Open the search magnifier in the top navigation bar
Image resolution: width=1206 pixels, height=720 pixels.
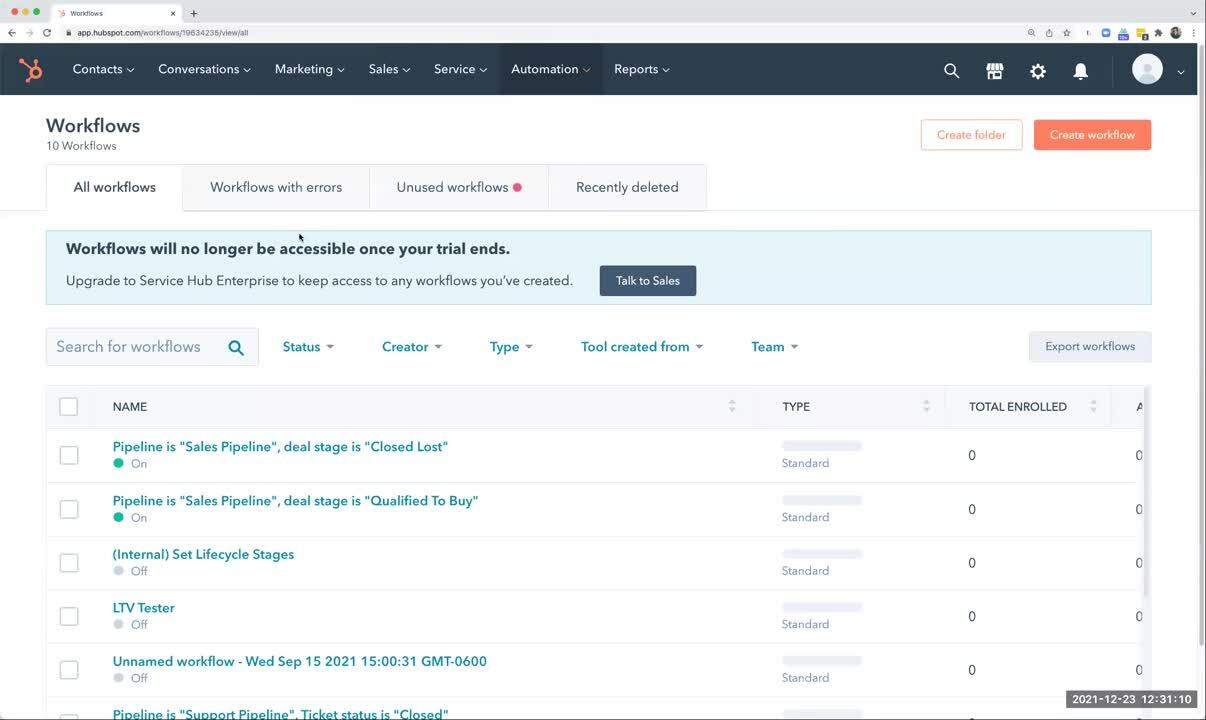point(951,71)
